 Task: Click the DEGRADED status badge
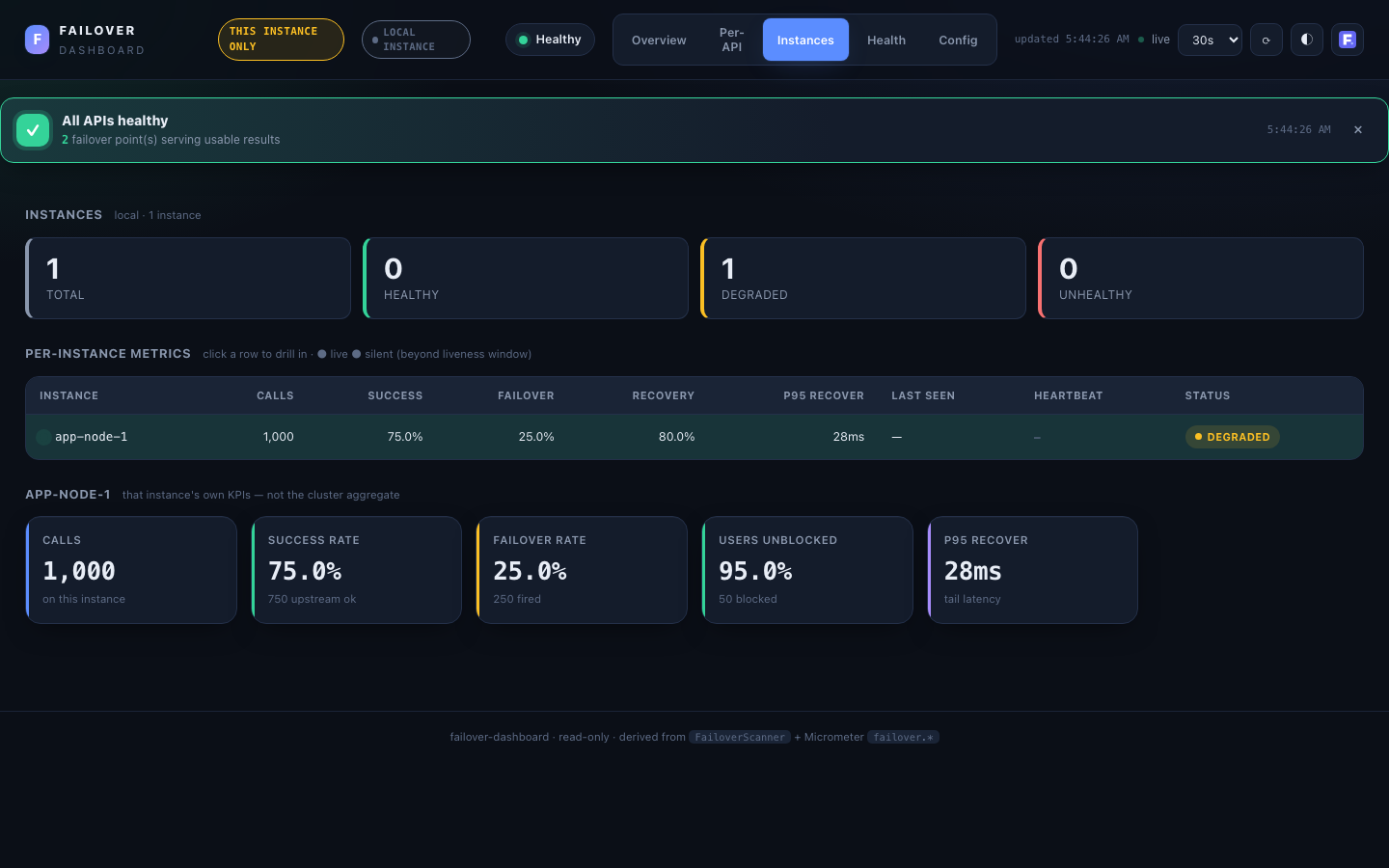coord(1232,437)
